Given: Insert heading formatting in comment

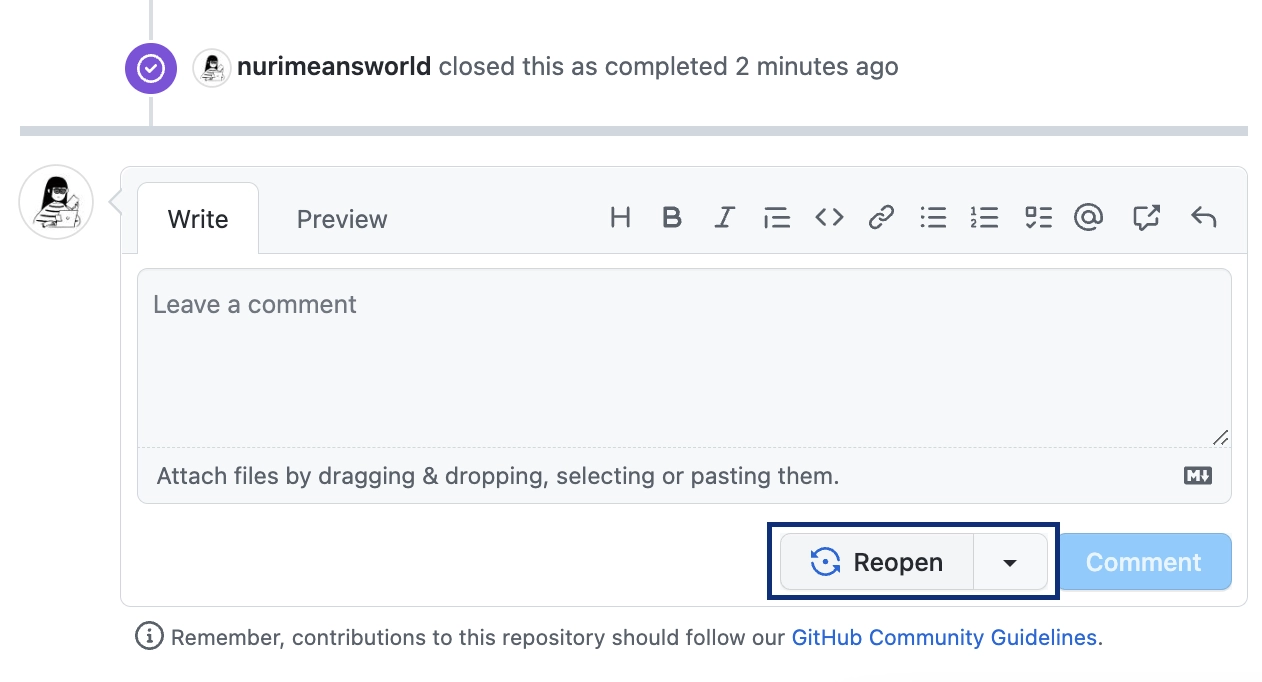Looking at the screenshot, I should [620, 217].
